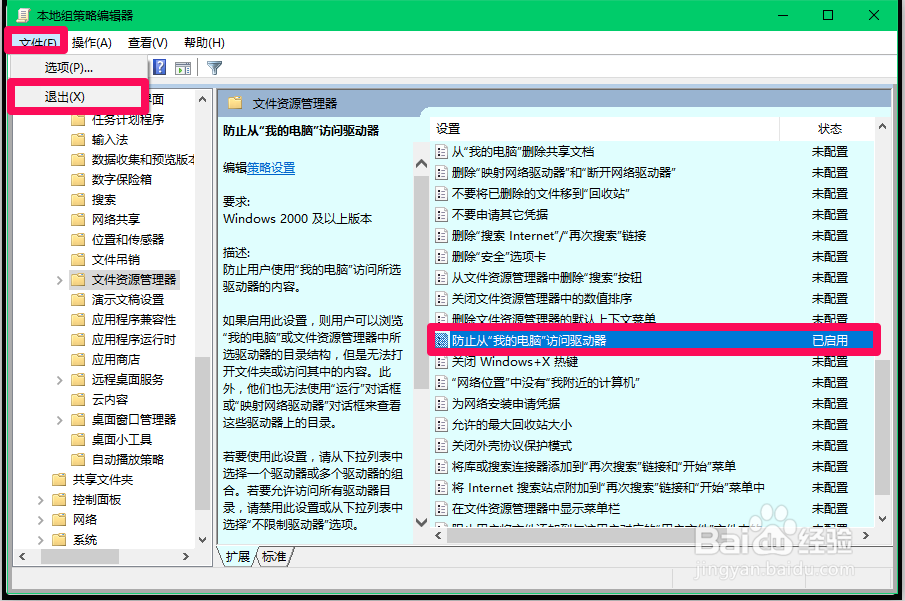Click the policy icon for 在文件资源管理器中显示菜单栏
The height and width of the screenshot is (601, 905).
[442, 509]
